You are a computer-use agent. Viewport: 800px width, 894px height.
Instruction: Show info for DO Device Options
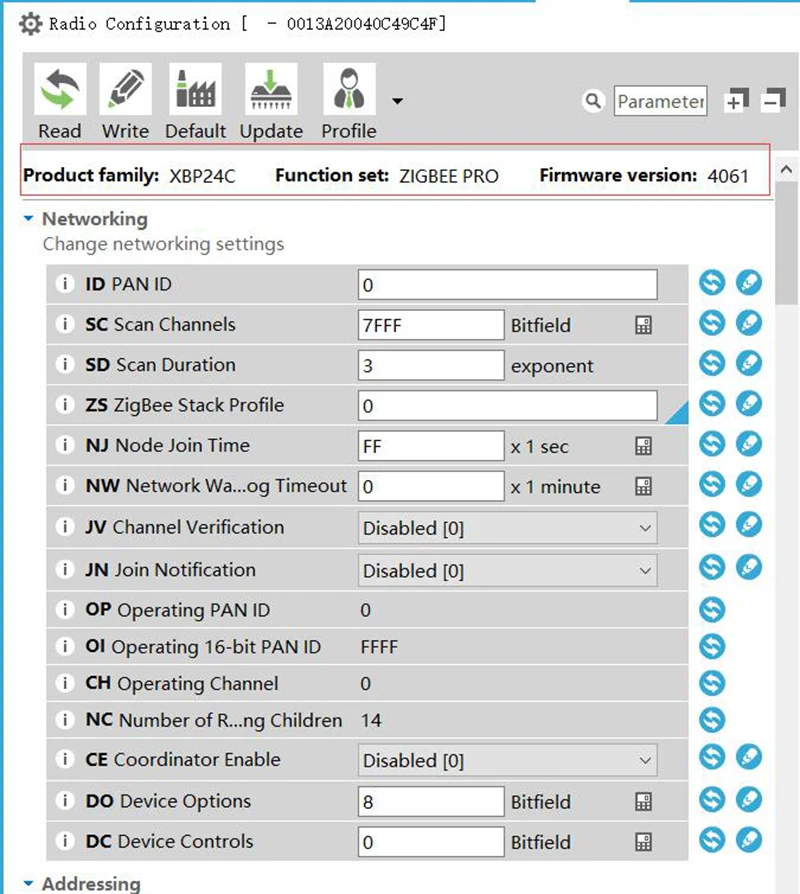[x=64, y=800]
